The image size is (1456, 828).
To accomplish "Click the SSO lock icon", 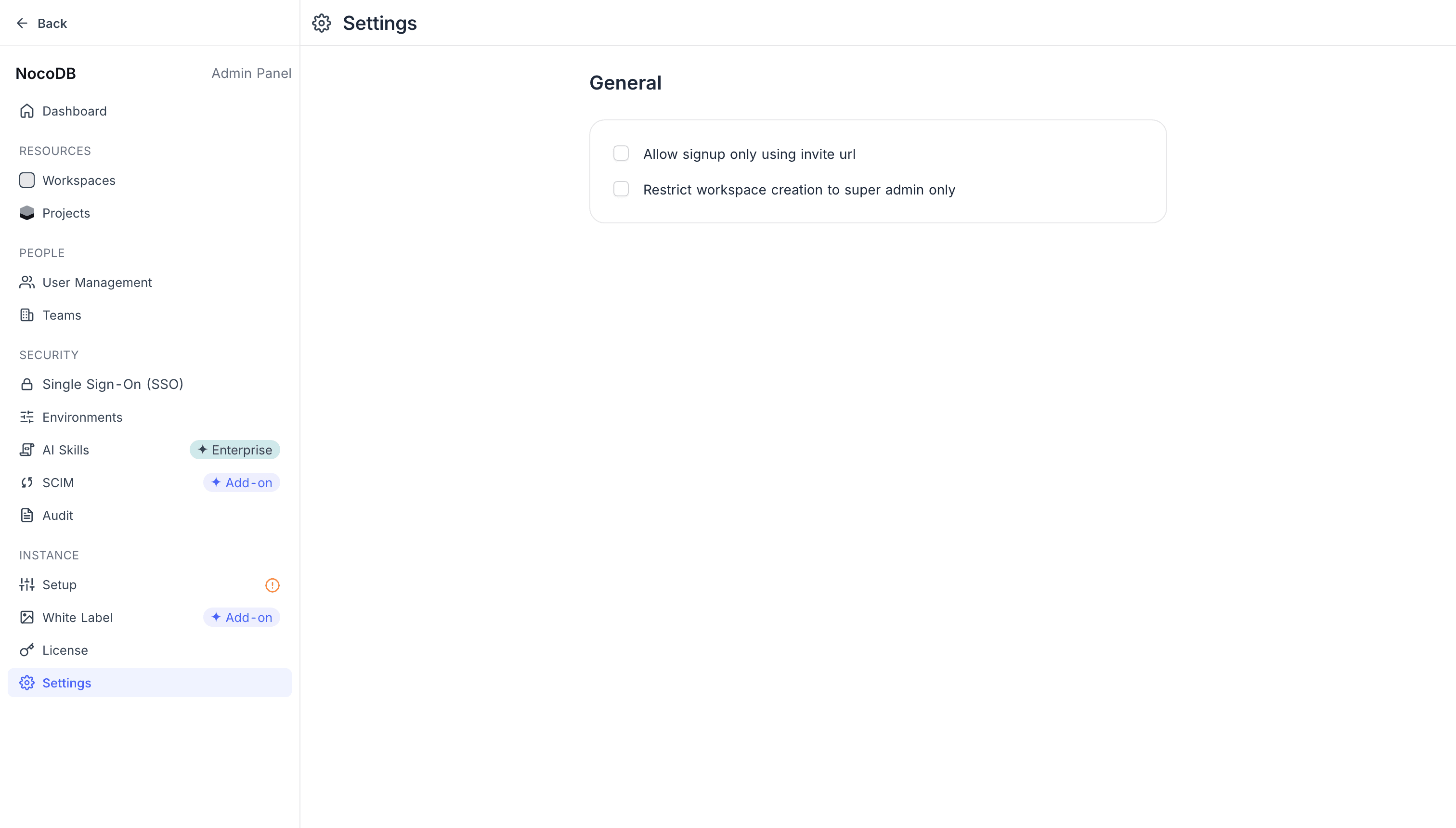I will (x=27, y=385).
